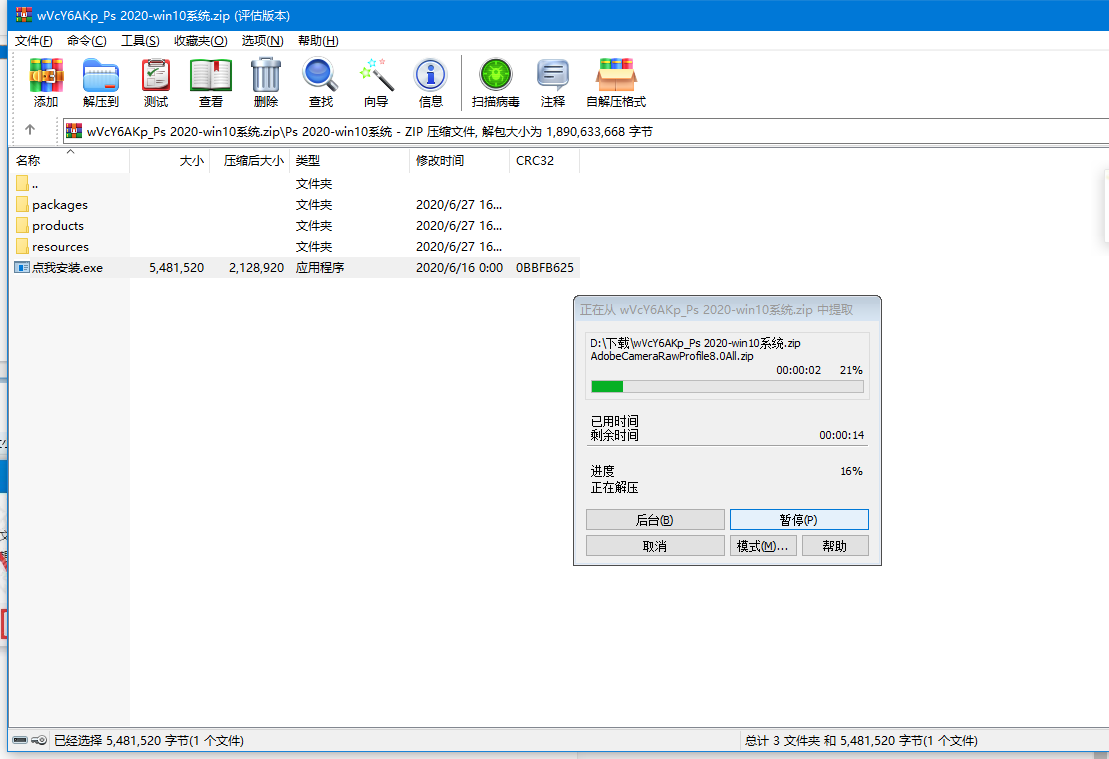Click the drive icon in status bar
This screenshot has height=759, width=1109.
point(21,740)
